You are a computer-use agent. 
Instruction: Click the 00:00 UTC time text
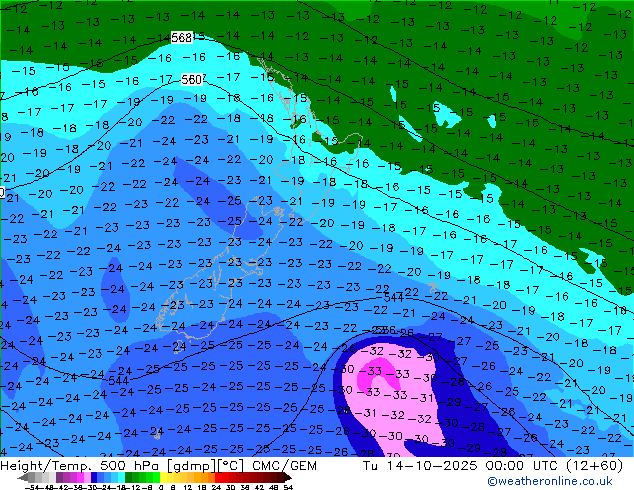524,466
